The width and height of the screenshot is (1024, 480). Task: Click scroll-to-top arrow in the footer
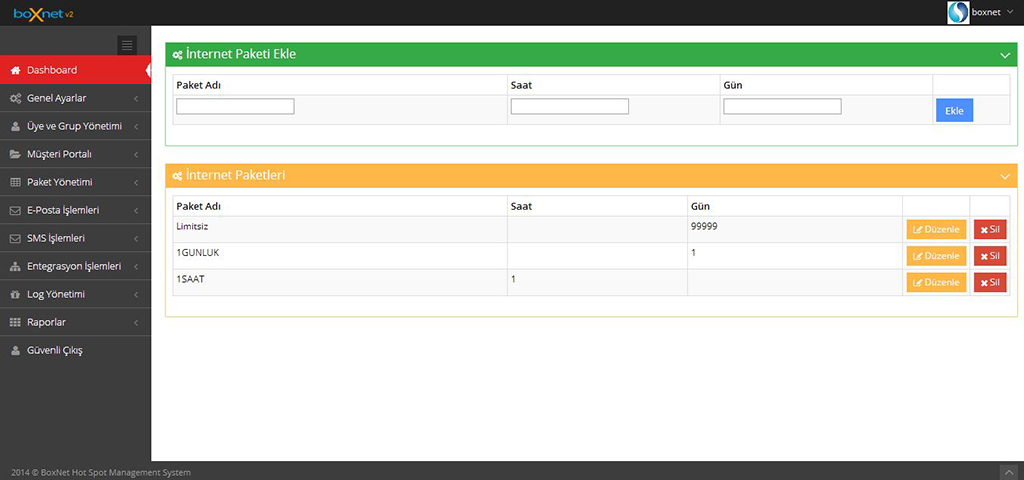pos(1008,471)
